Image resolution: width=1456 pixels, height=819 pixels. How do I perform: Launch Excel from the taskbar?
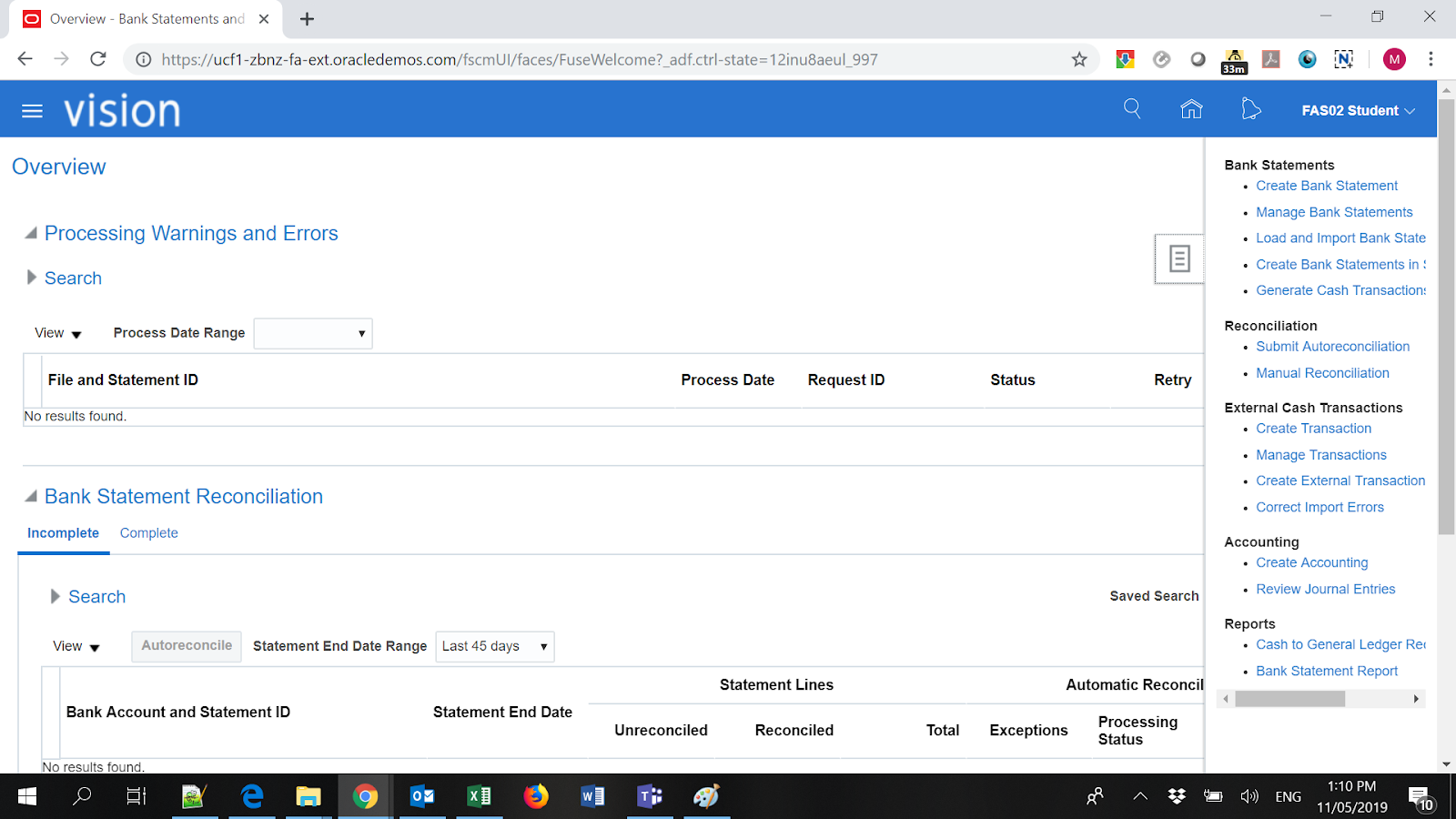[480, 796]
